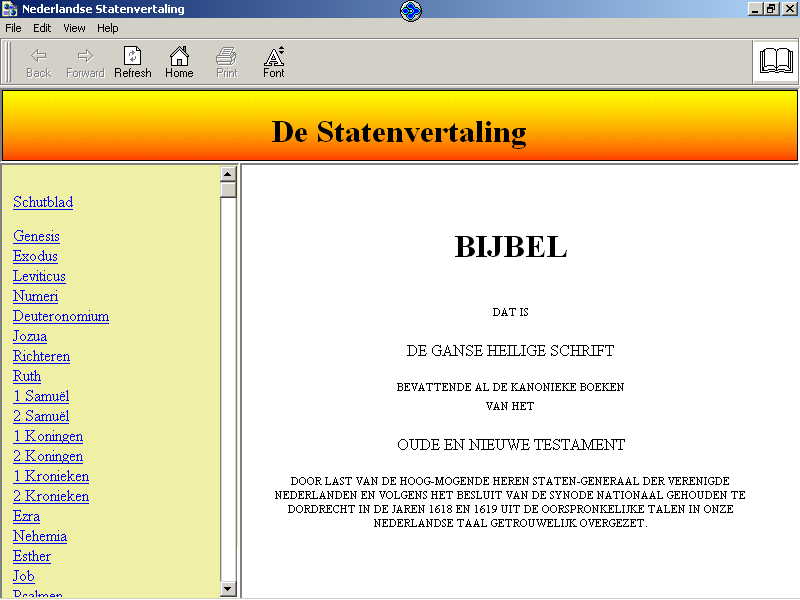800x600 pixels.
Task: Reload the page with Refresh icon
Action: (x=132, y=56)
